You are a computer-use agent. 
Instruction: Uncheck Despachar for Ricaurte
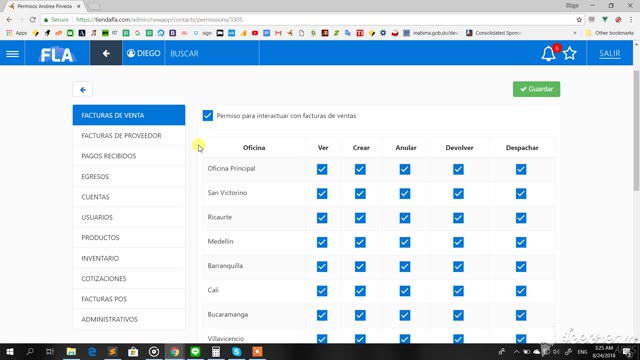(521, 218)
